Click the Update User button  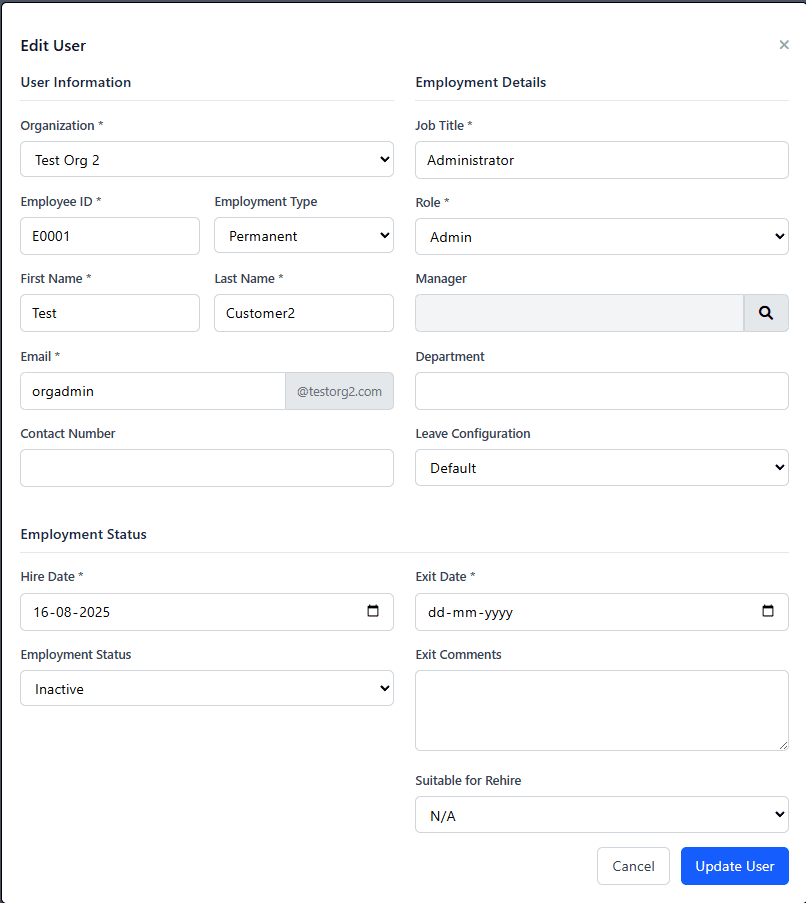734,866
